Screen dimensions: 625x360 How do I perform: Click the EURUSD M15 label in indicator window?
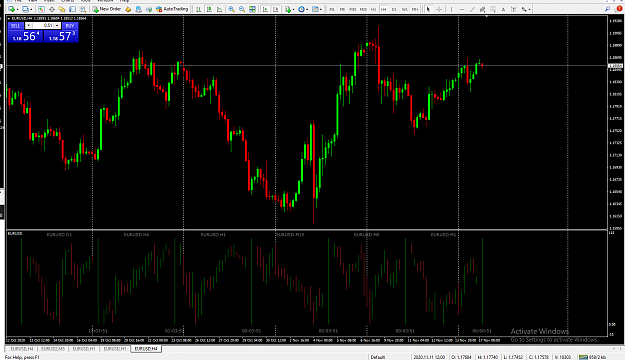coord(290,235)
